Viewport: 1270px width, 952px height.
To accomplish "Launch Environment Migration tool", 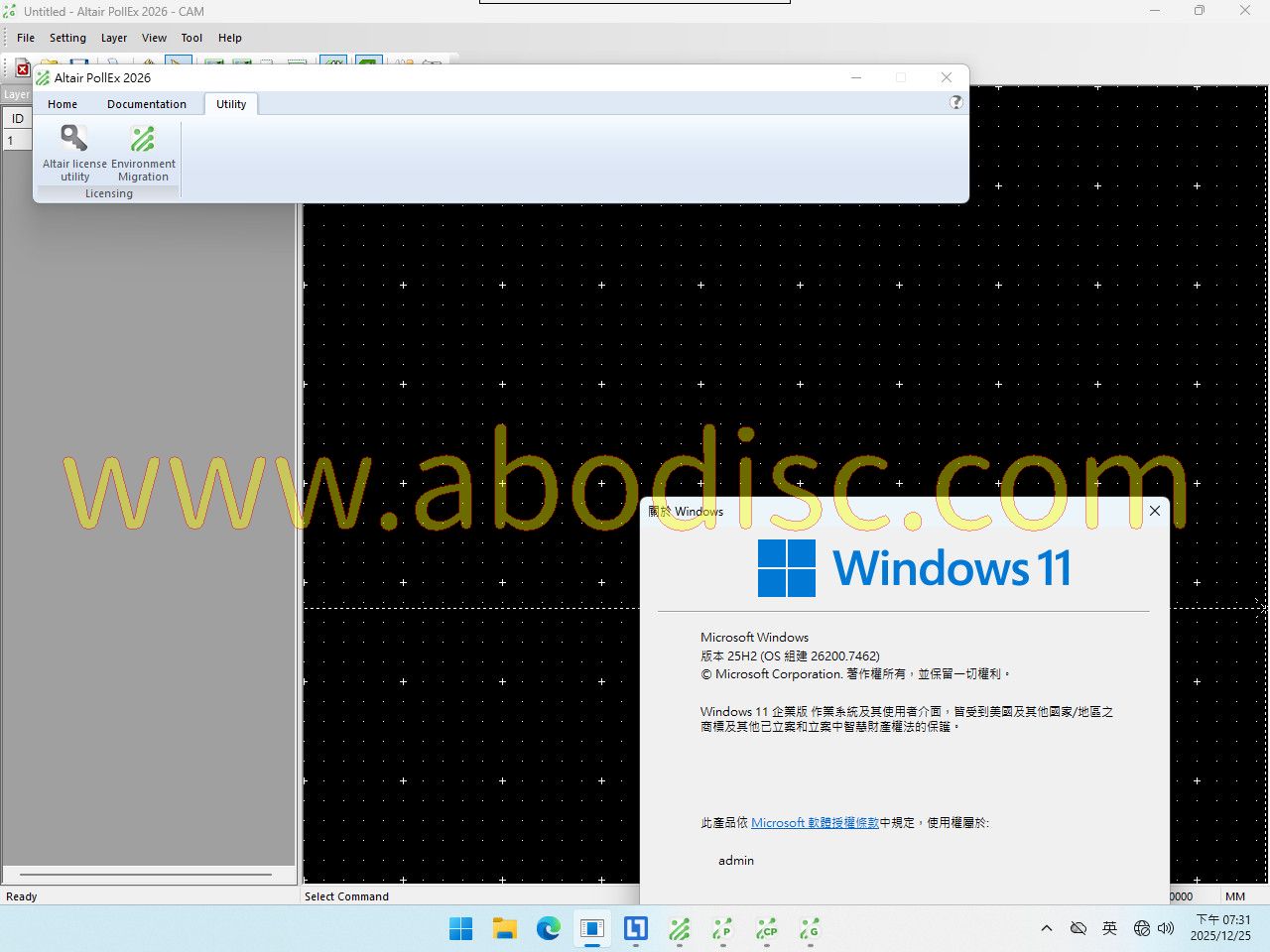I will click(x=143, y=152).
